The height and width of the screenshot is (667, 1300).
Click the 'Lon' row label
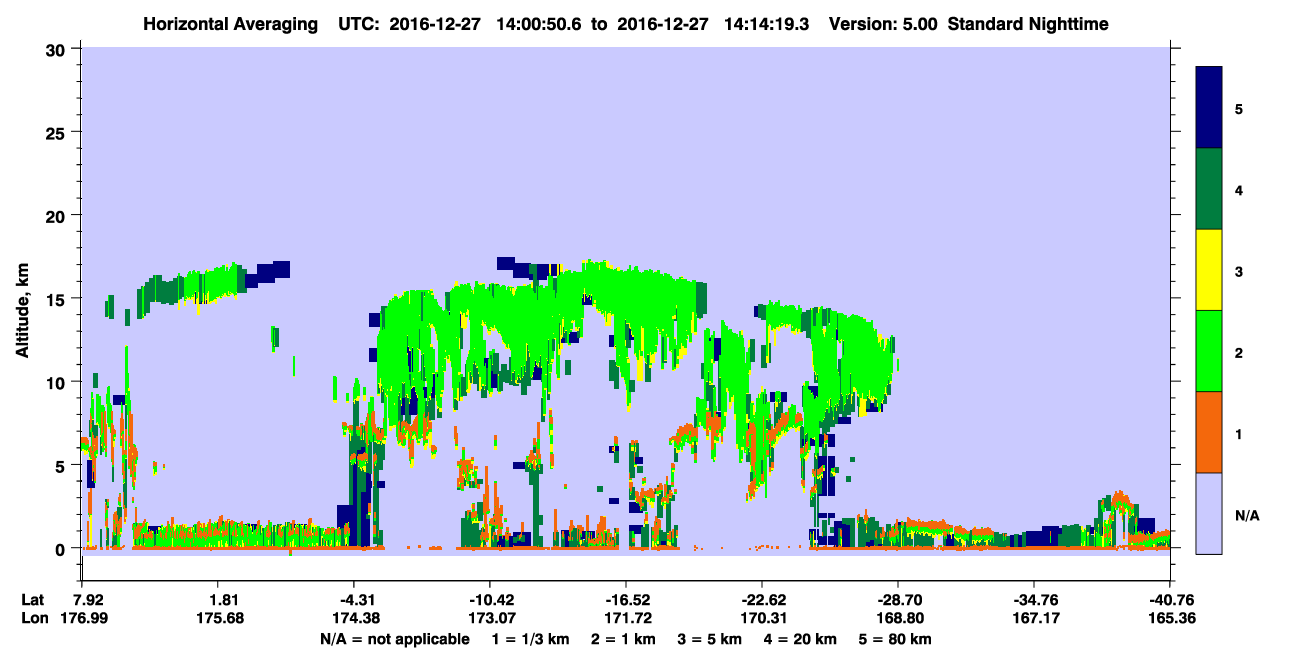click(x=33, y=619)
